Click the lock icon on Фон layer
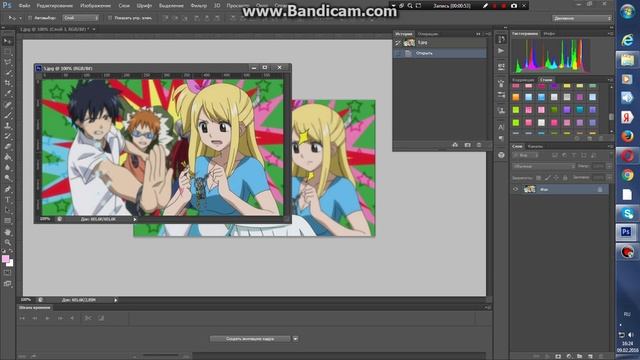Viewport: 640px width, 360px height. click(x=600, y=189)
